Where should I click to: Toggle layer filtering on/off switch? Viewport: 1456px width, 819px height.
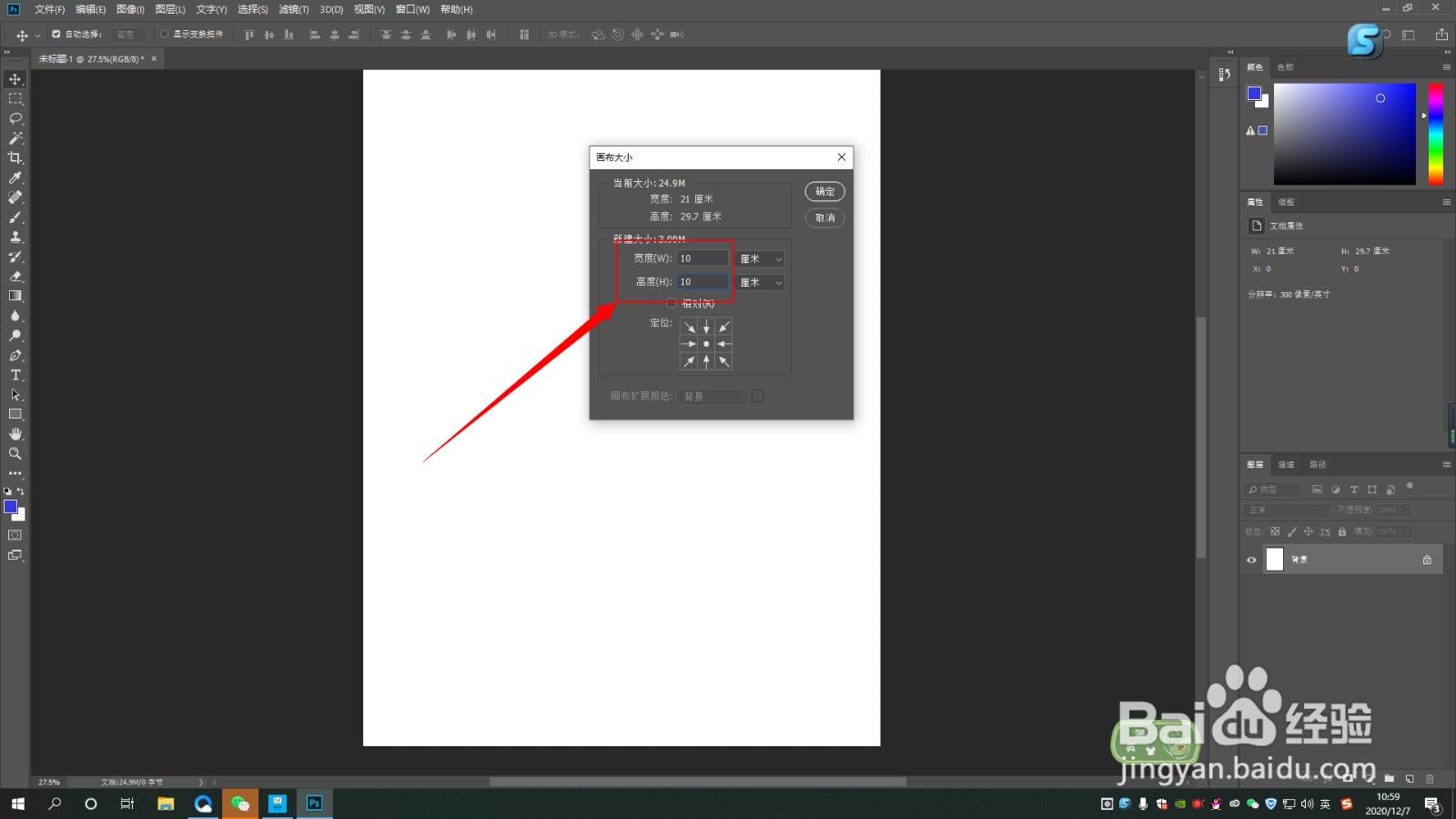point(1410,488)
